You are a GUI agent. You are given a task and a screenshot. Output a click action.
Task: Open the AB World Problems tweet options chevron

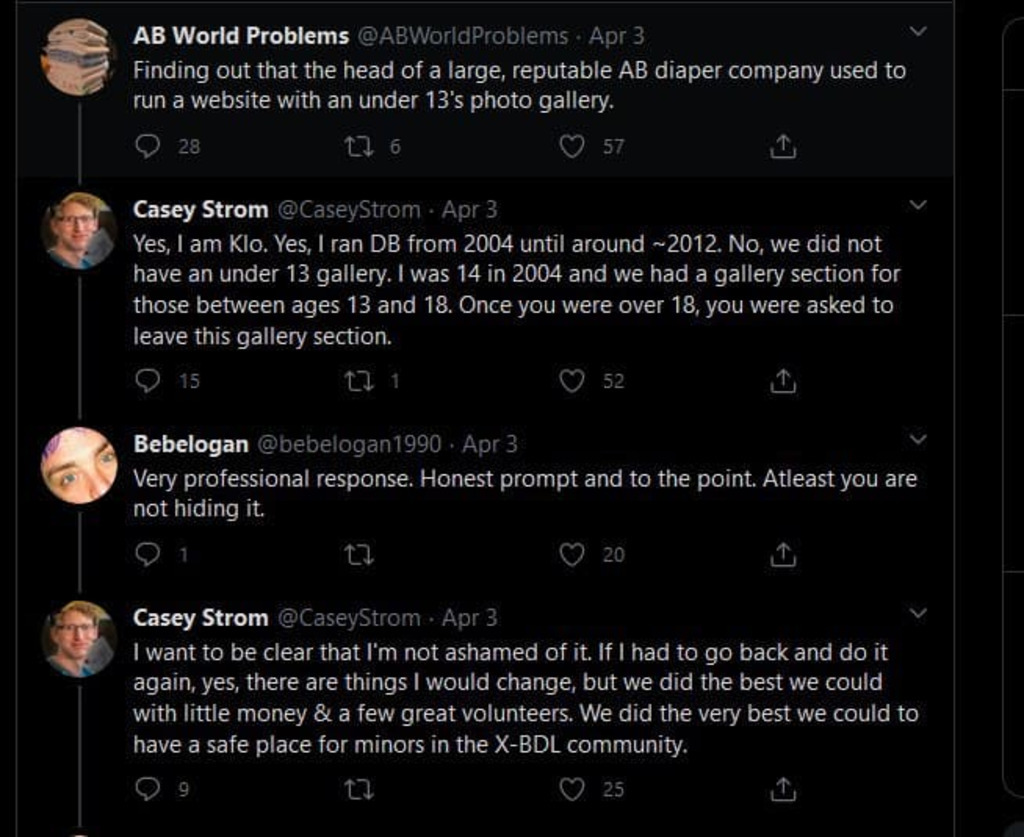click(x=918, y=32)
